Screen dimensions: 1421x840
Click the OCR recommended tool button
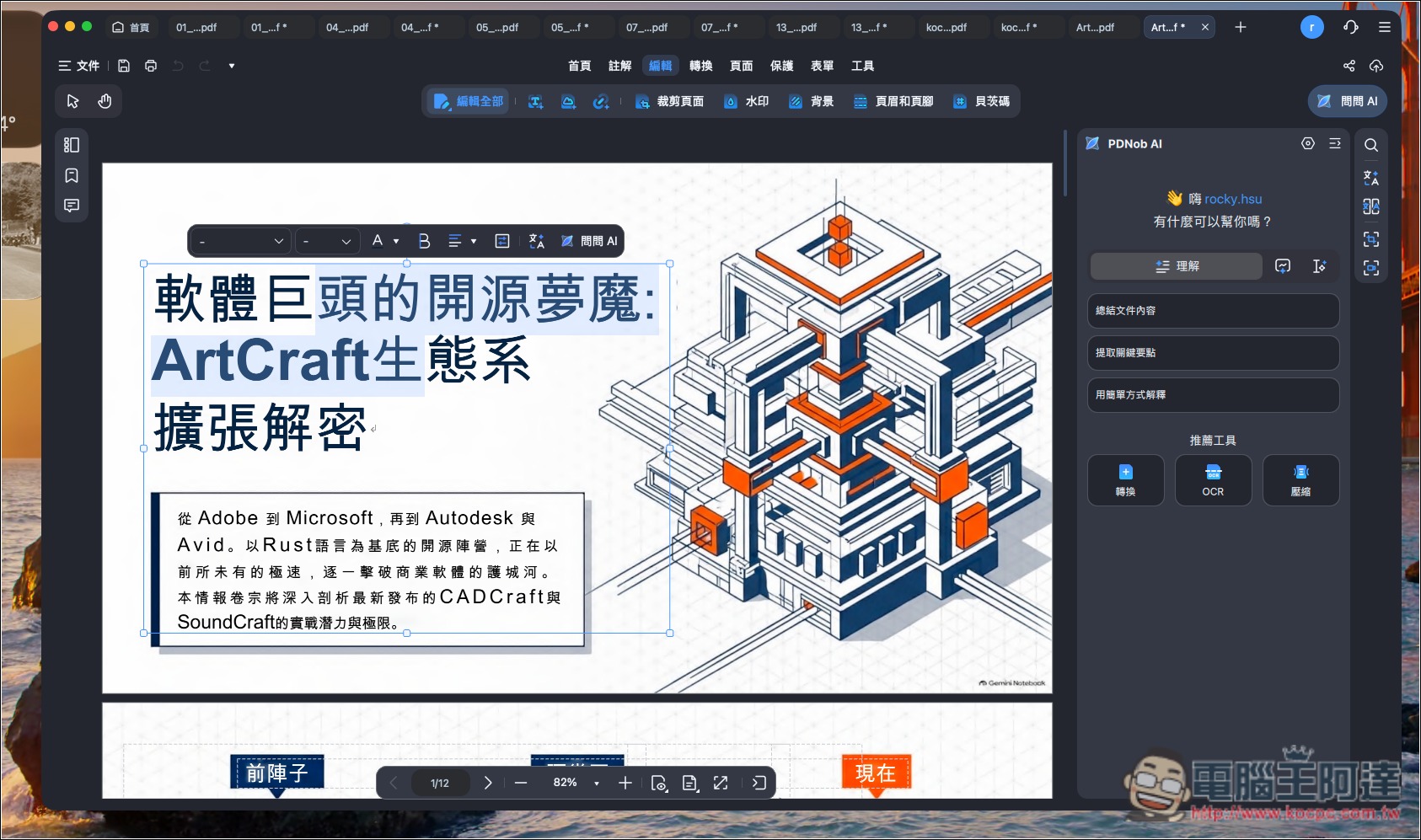pyautogui.click(x=1213, y=480)
